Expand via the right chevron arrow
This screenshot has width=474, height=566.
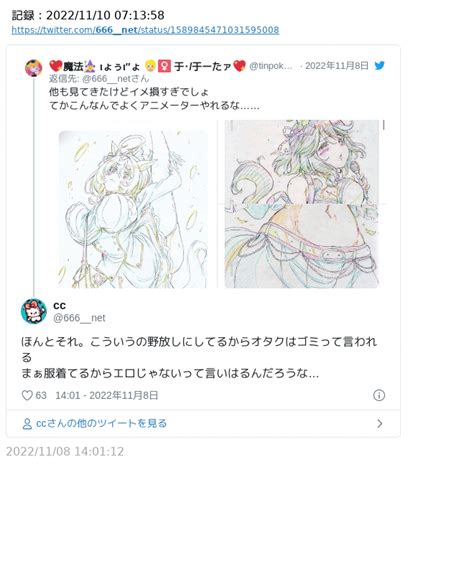pos(379,423)
